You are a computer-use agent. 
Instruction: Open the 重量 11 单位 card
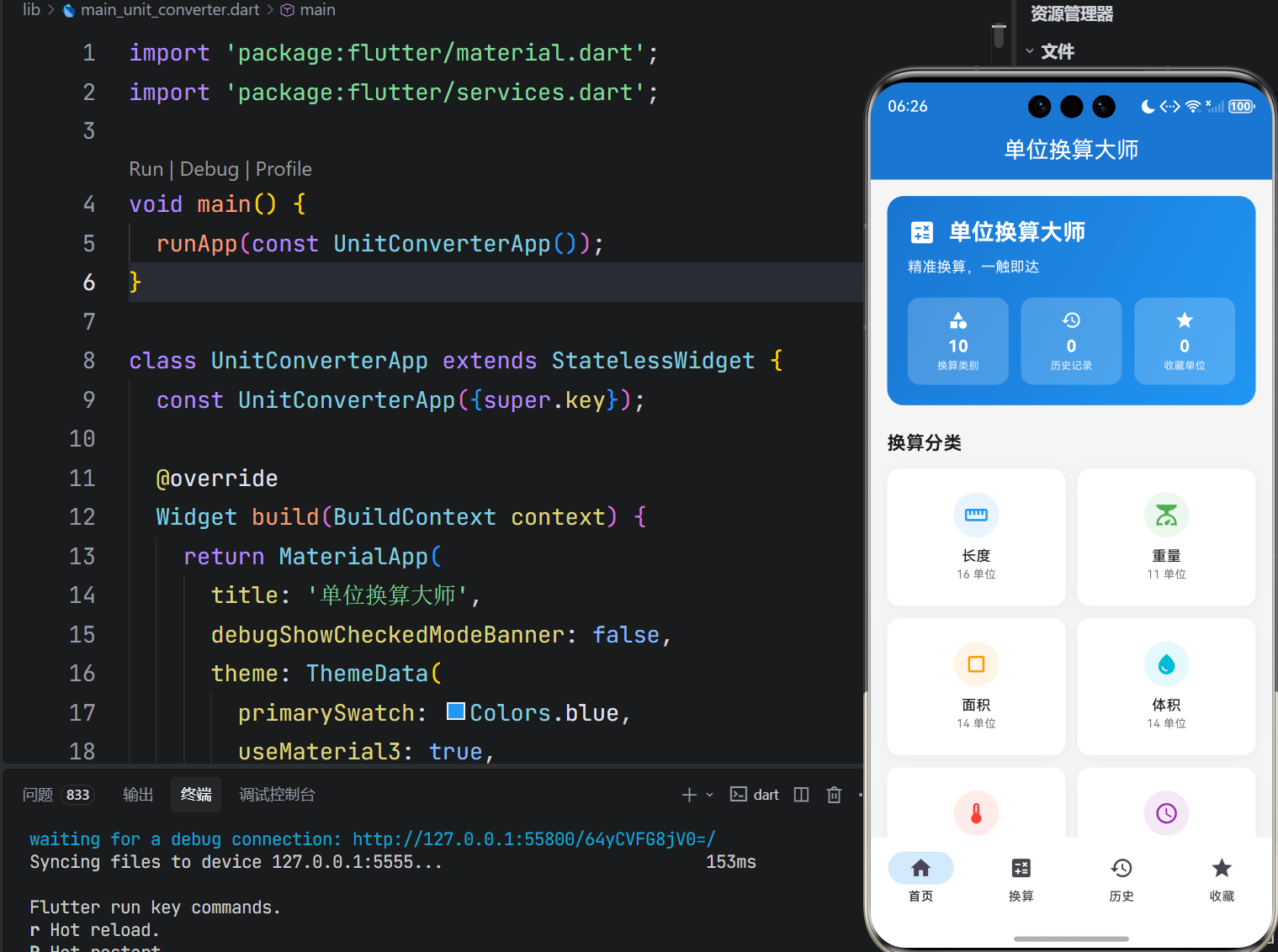pyautogui.click(x=1166, y=537)
